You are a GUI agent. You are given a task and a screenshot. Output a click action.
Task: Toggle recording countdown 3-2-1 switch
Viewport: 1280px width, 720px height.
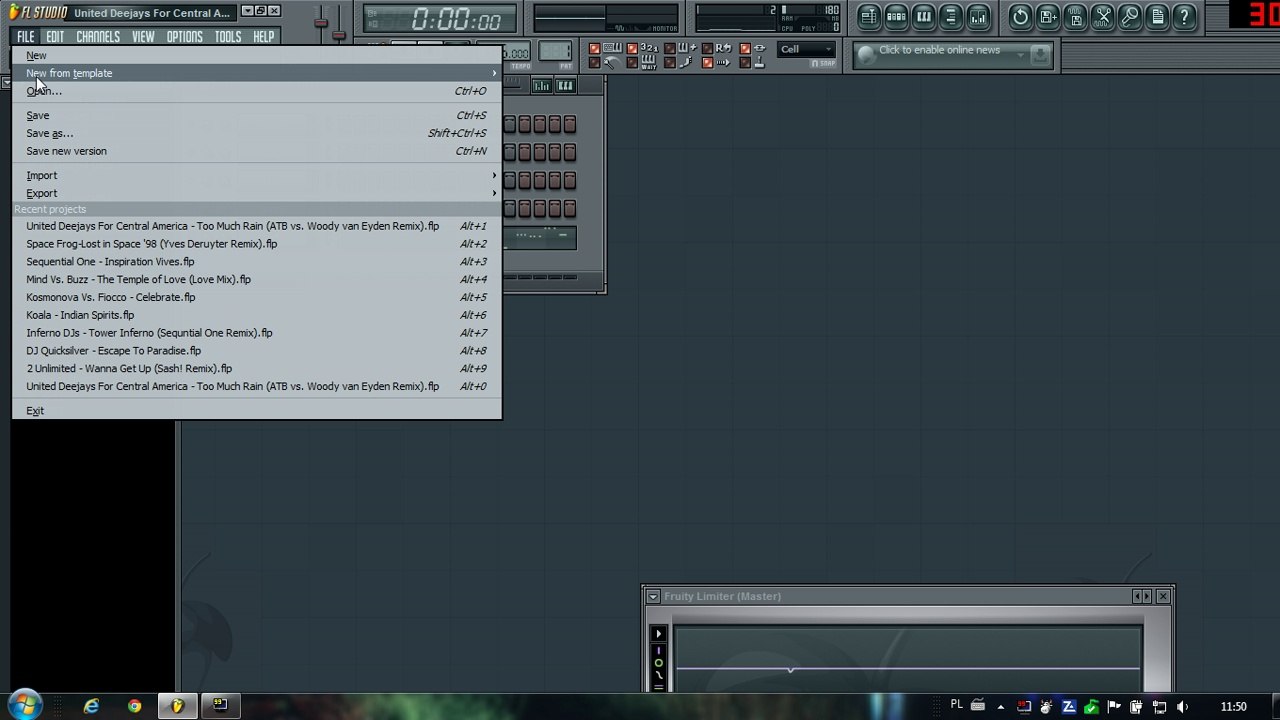coord(632,49)
